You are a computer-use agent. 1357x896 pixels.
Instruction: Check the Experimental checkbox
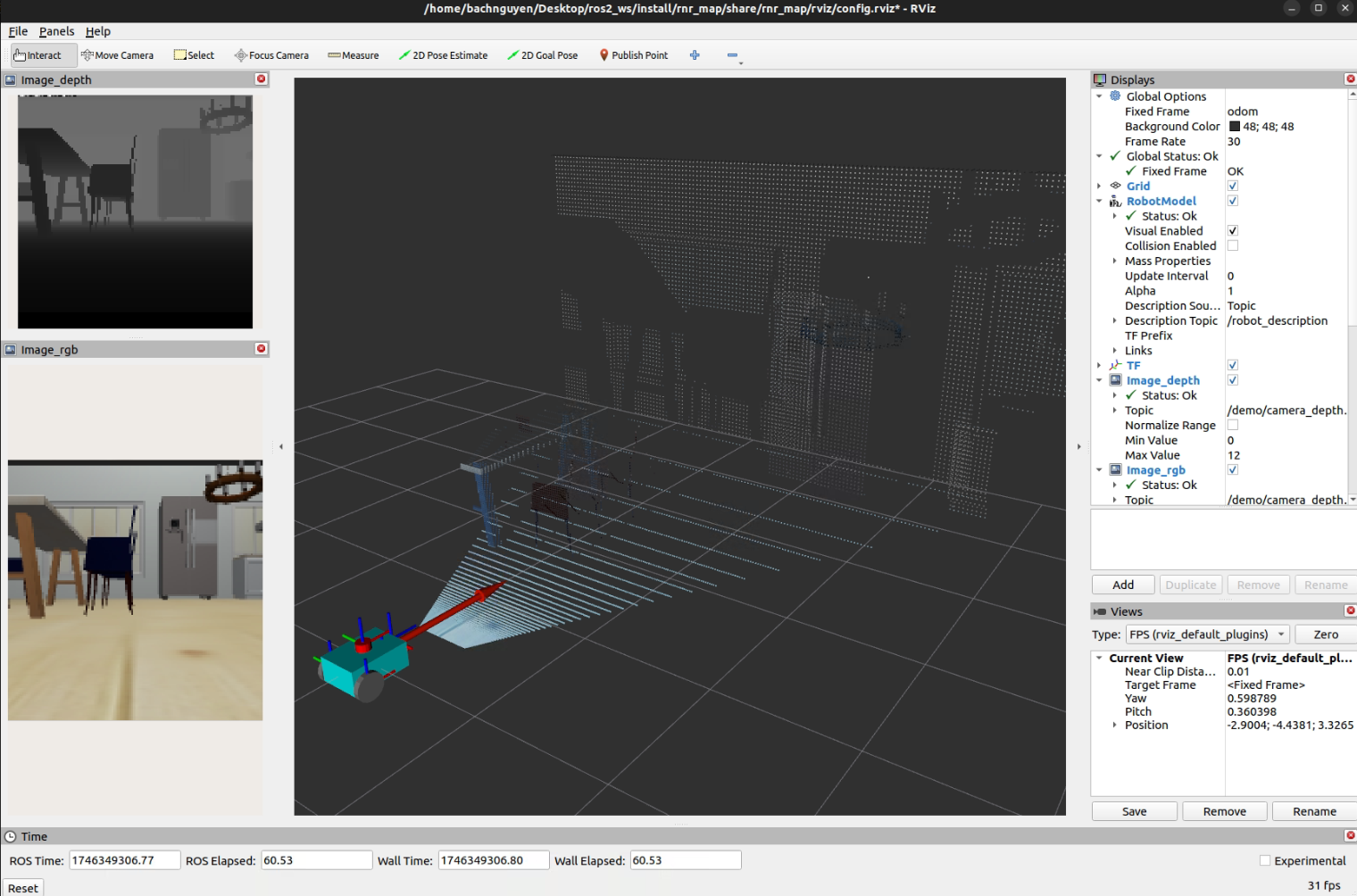point(1265,860)
